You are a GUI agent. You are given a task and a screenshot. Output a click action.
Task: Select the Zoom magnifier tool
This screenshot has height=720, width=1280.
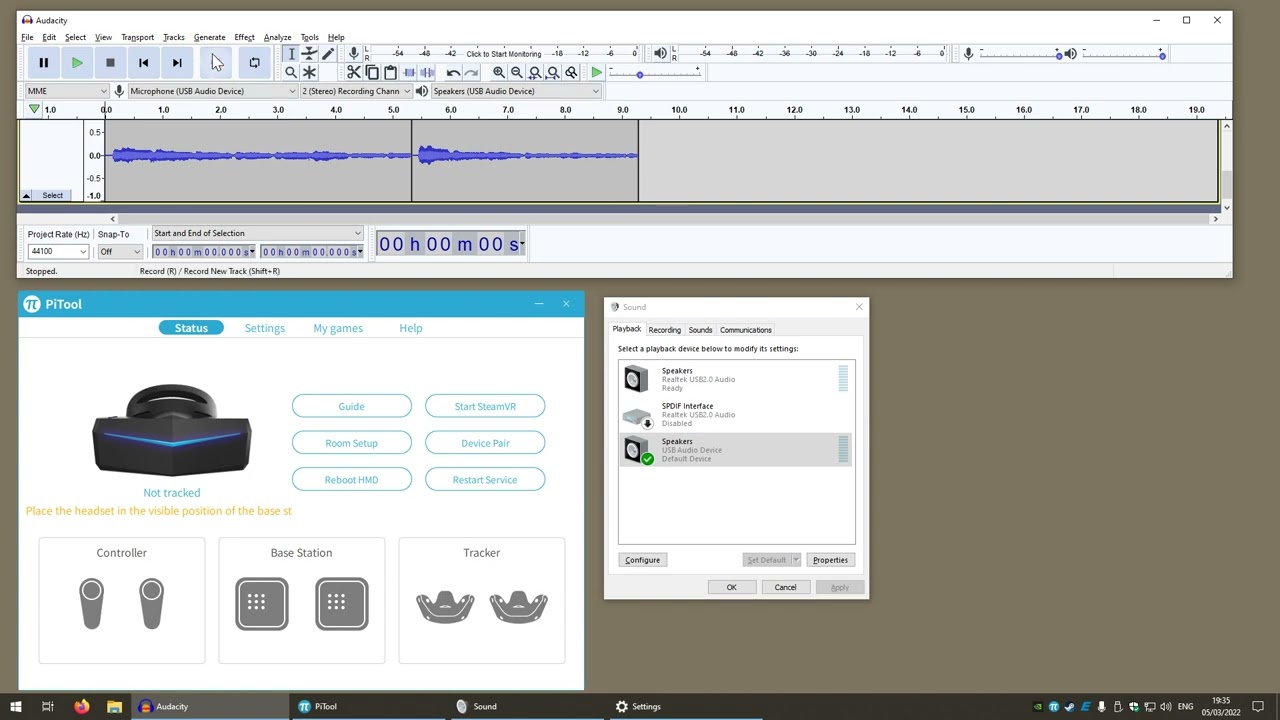click(291, 72)
